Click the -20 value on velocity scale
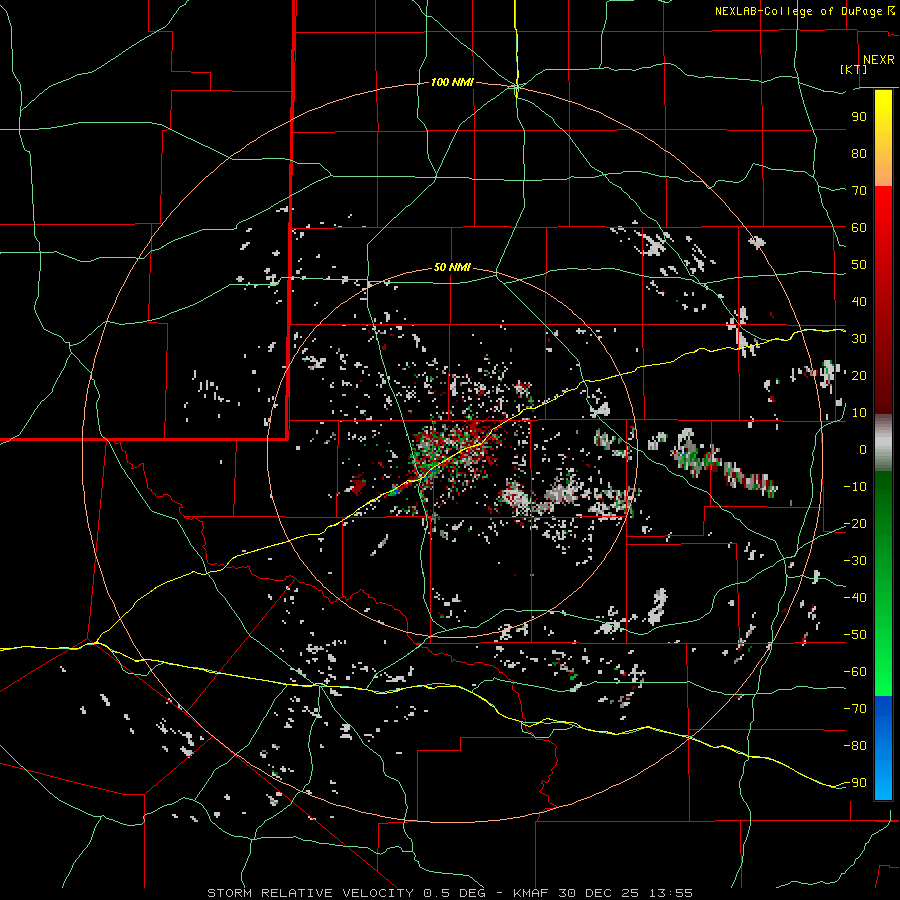This screenshot has width=900, height=900. point(855,523)
